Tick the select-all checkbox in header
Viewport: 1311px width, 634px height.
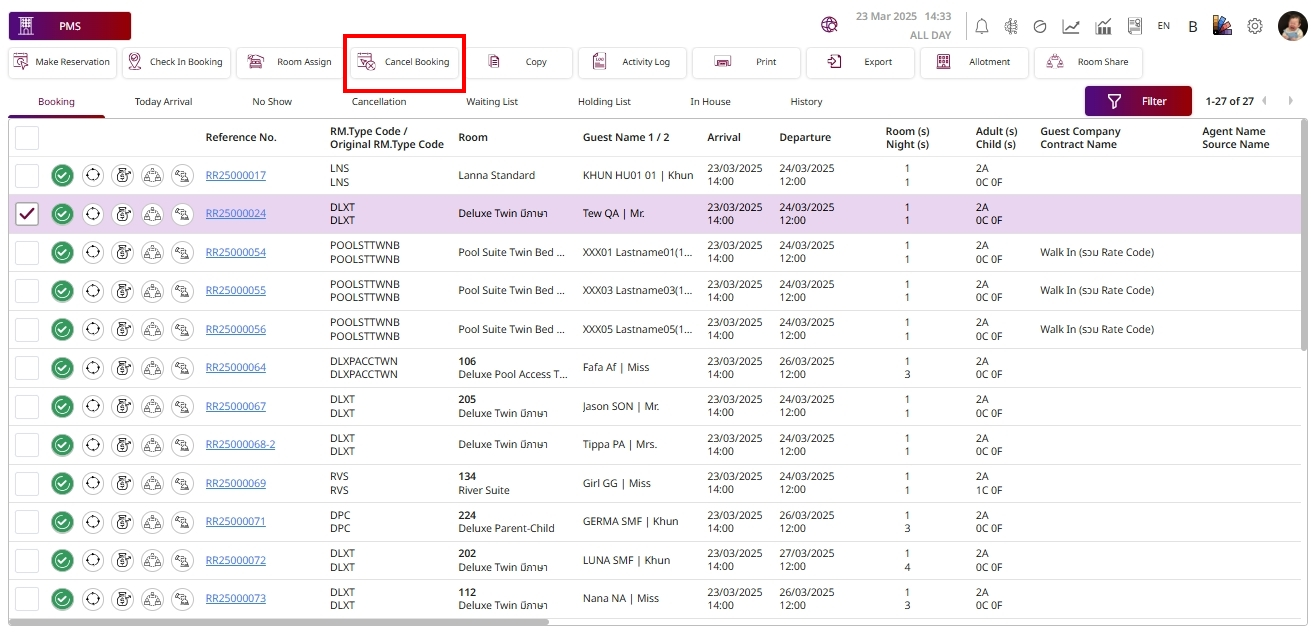tap(27, 138)
